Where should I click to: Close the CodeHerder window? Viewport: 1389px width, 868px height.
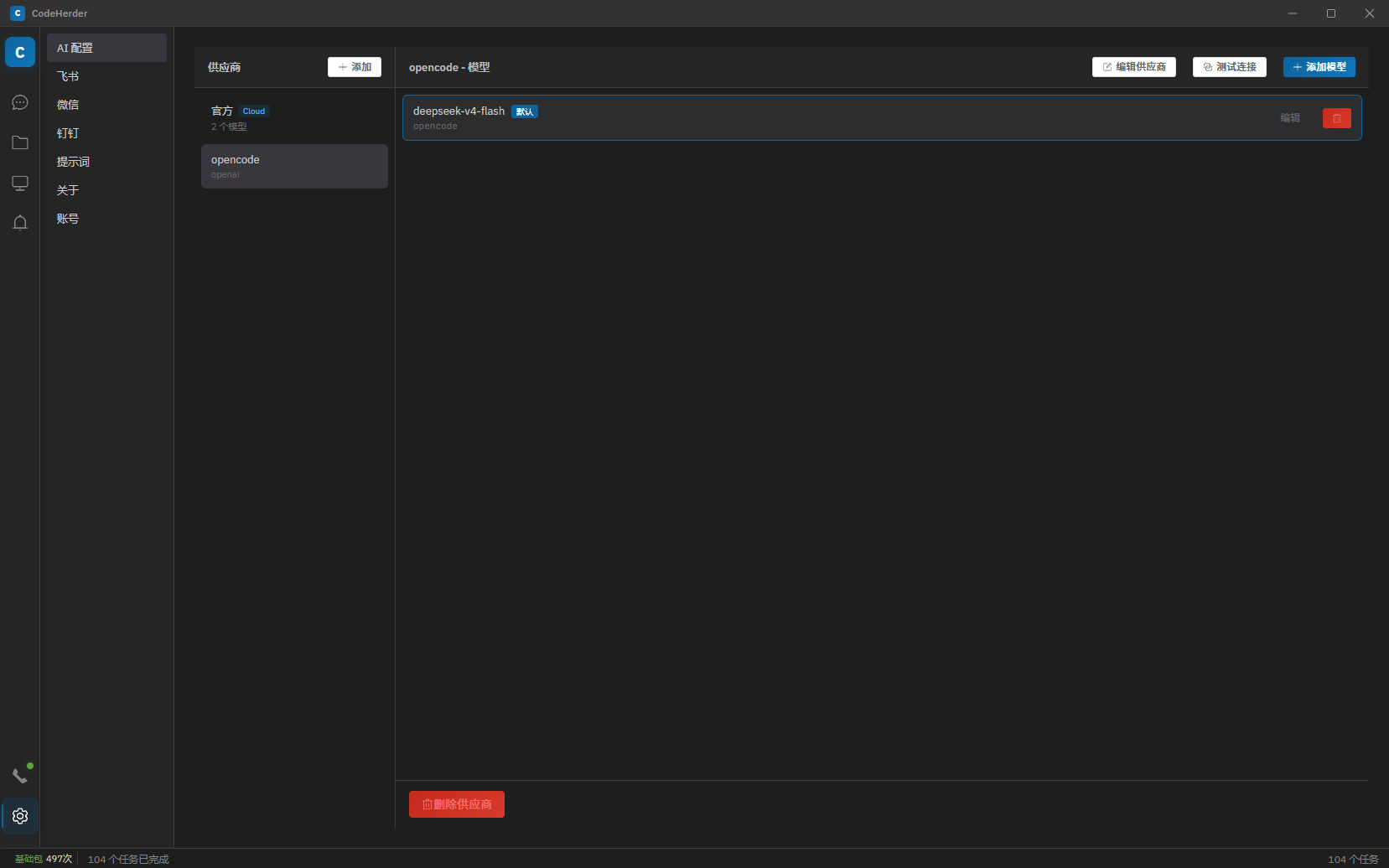tap(1370, 13)
